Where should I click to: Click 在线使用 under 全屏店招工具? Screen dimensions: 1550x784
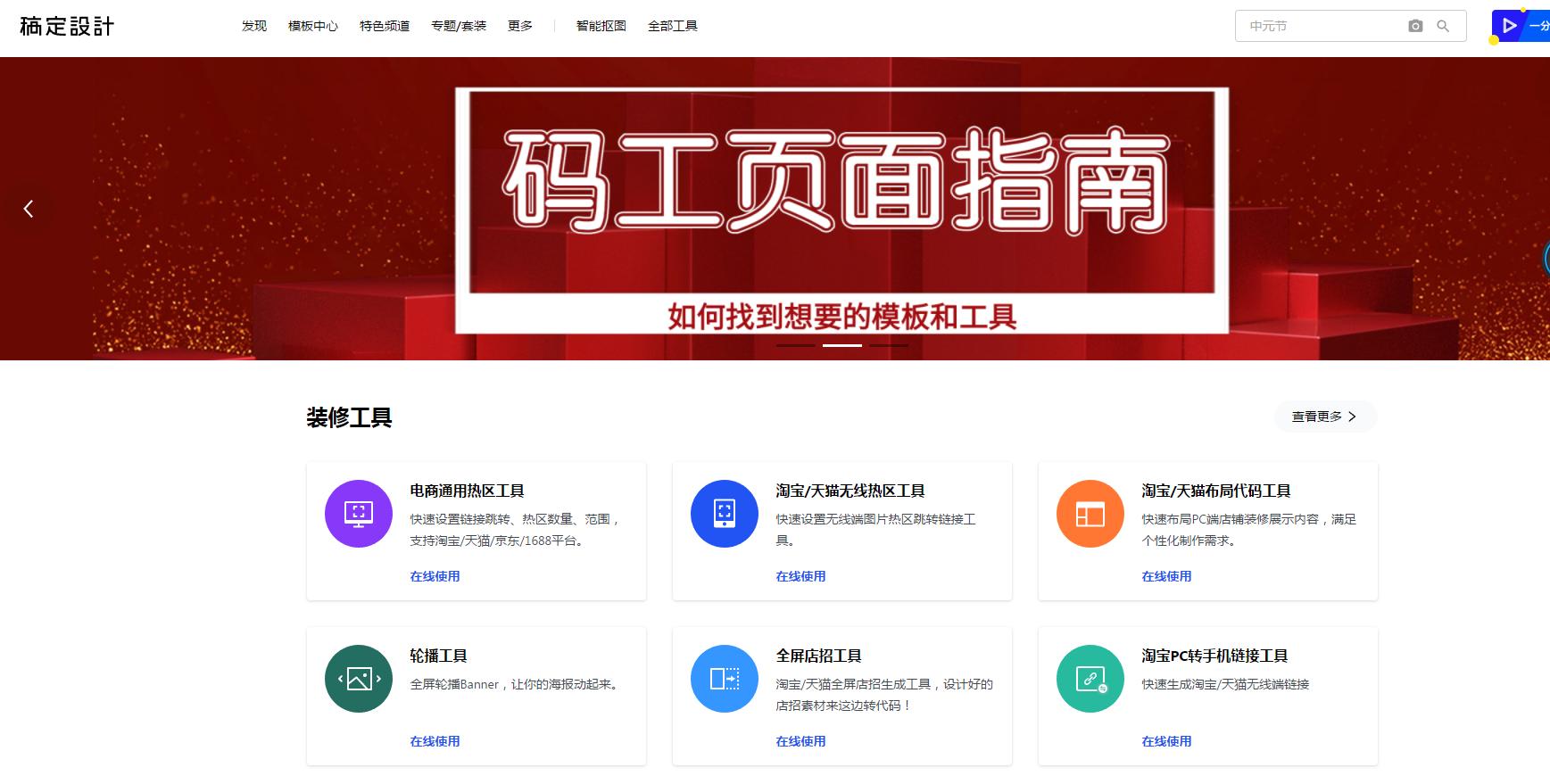800,741
